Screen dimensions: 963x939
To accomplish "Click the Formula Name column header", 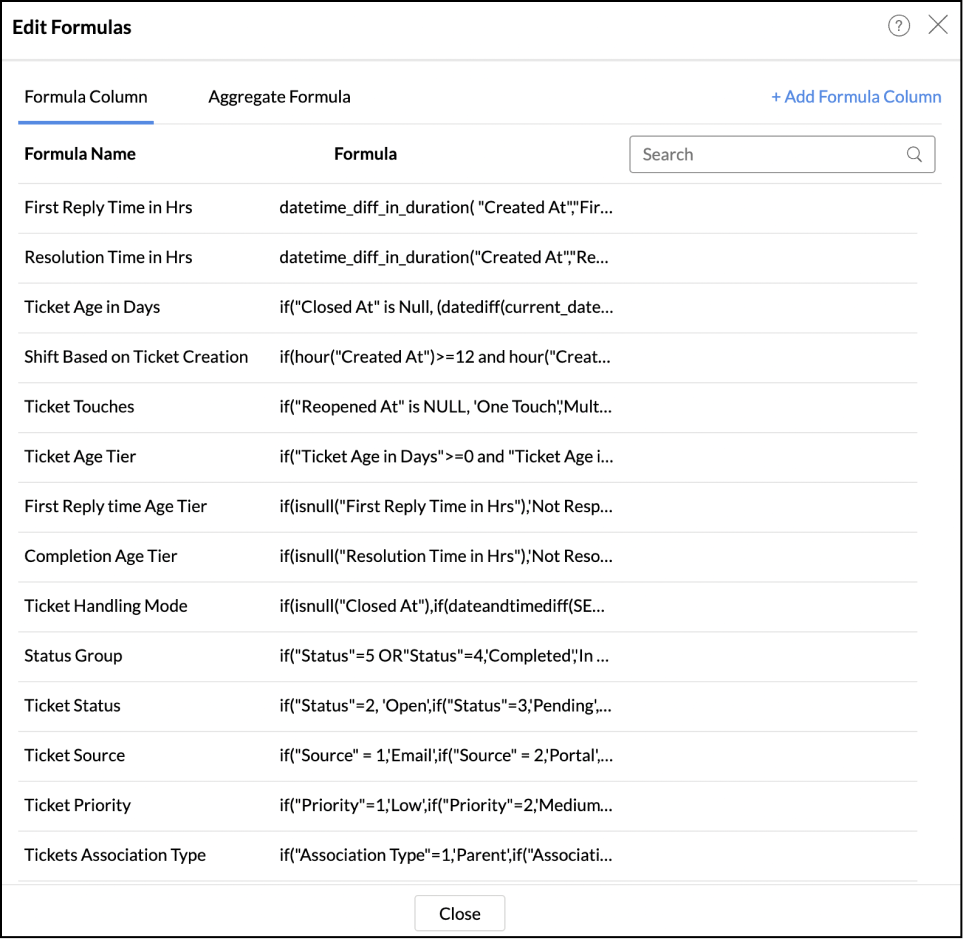I will tap(80, 154).
